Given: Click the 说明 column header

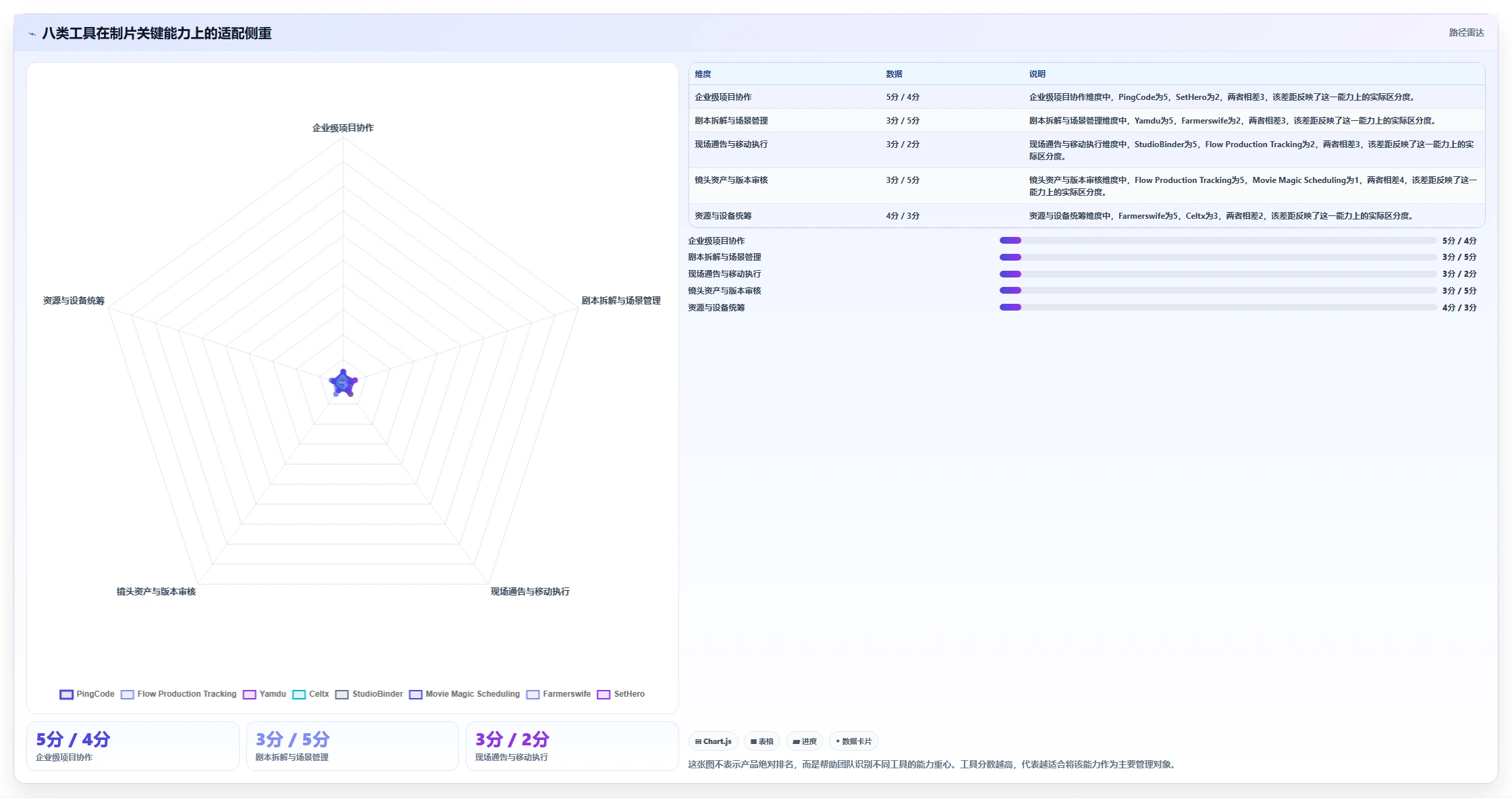Looking at the screenshot, I should click(x=1037, y=74).
